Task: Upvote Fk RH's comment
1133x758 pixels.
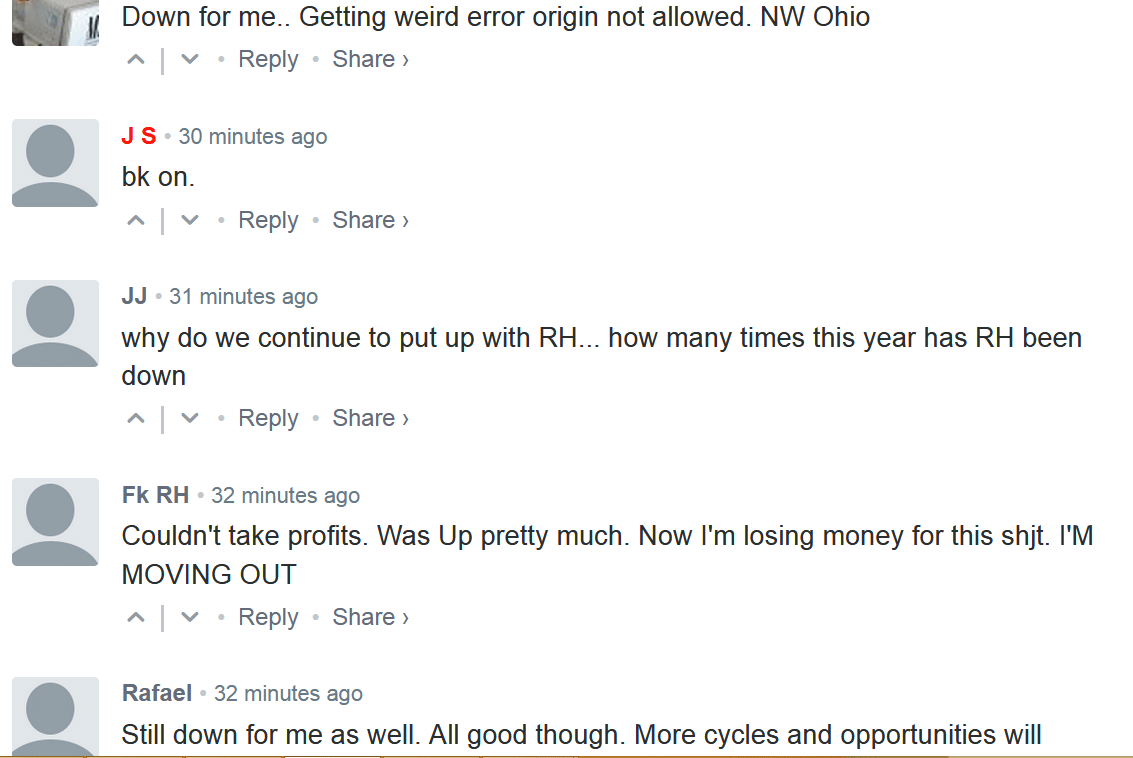Action: (x=136, y=618)
